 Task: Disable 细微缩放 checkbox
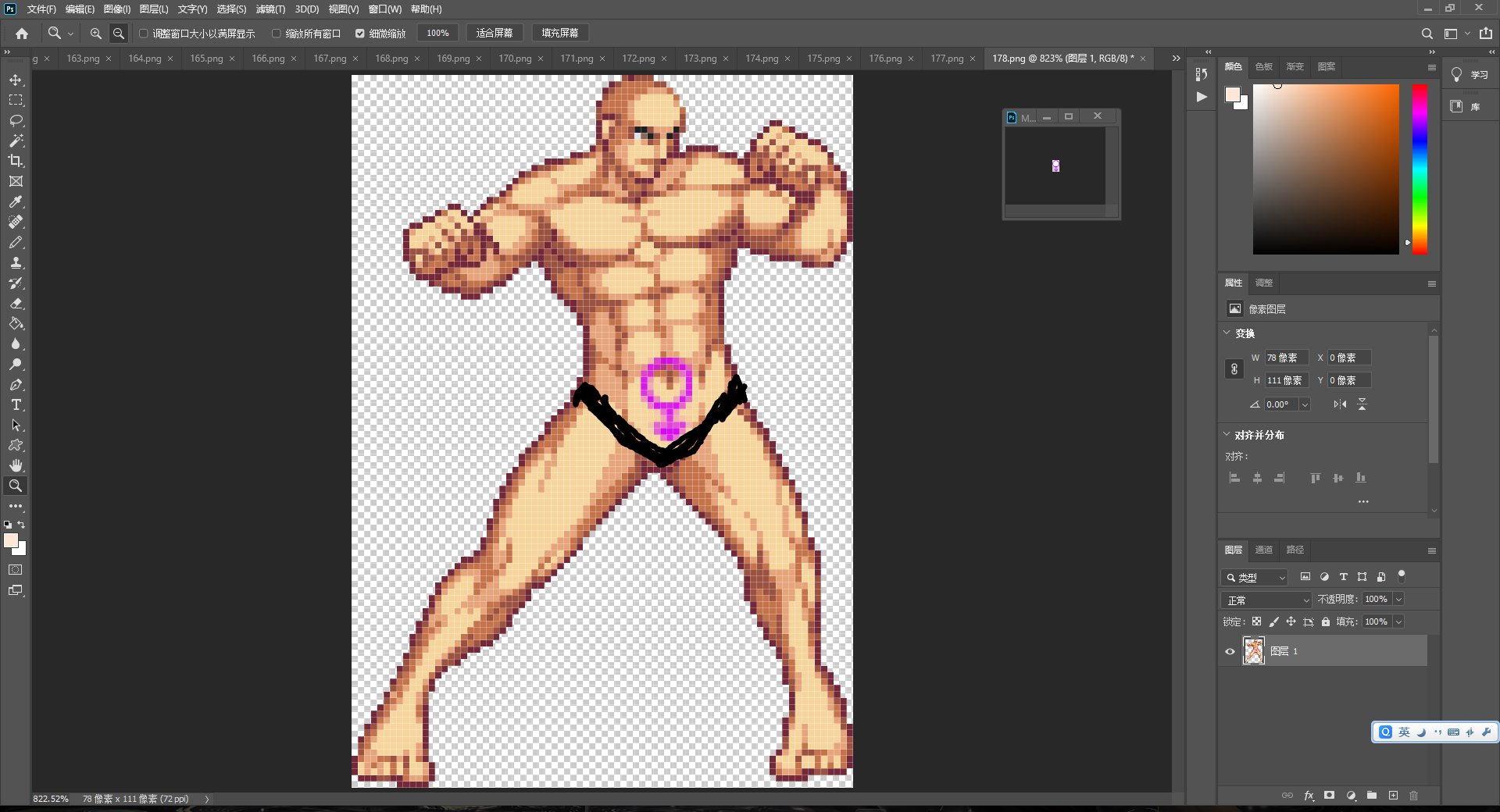(x=360, y=34)
